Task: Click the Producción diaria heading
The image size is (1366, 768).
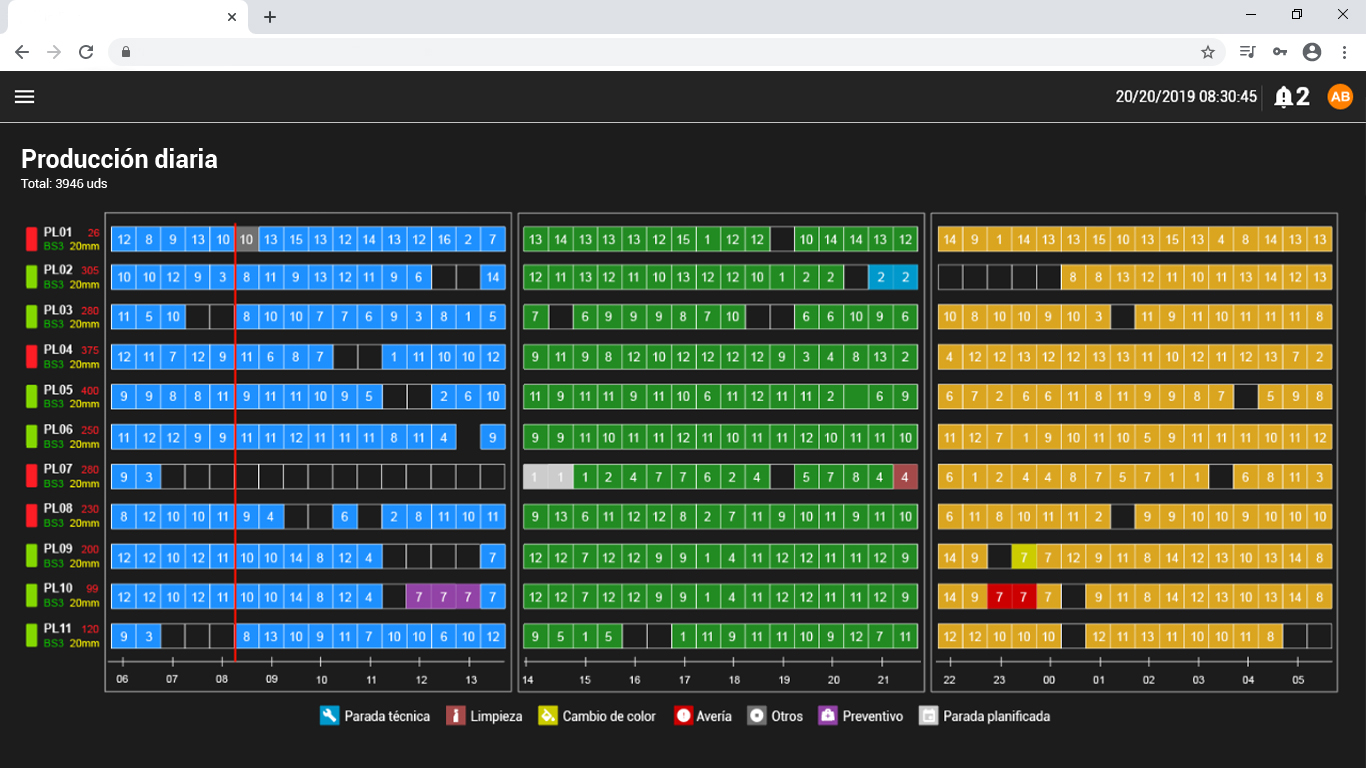Action: [119, 159]
